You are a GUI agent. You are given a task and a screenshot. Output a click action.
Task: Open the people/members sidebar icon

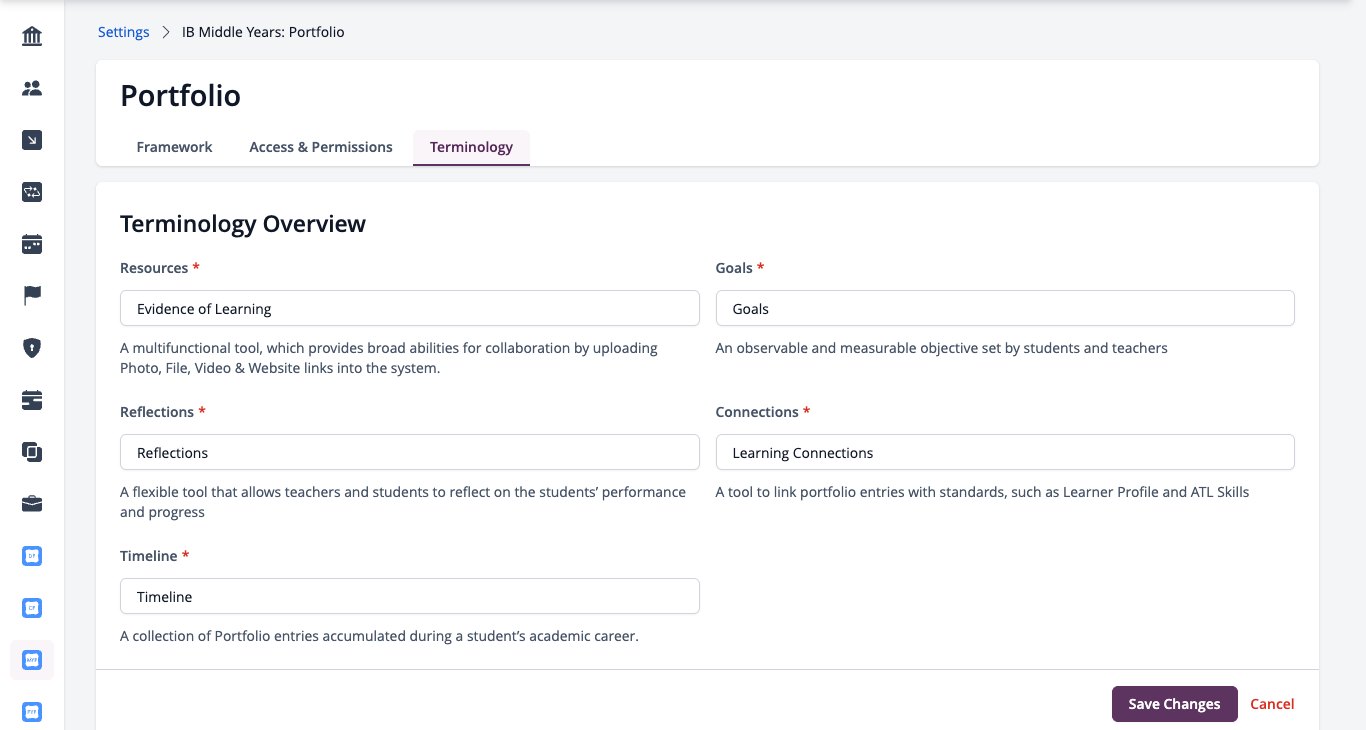pos(32,89)
